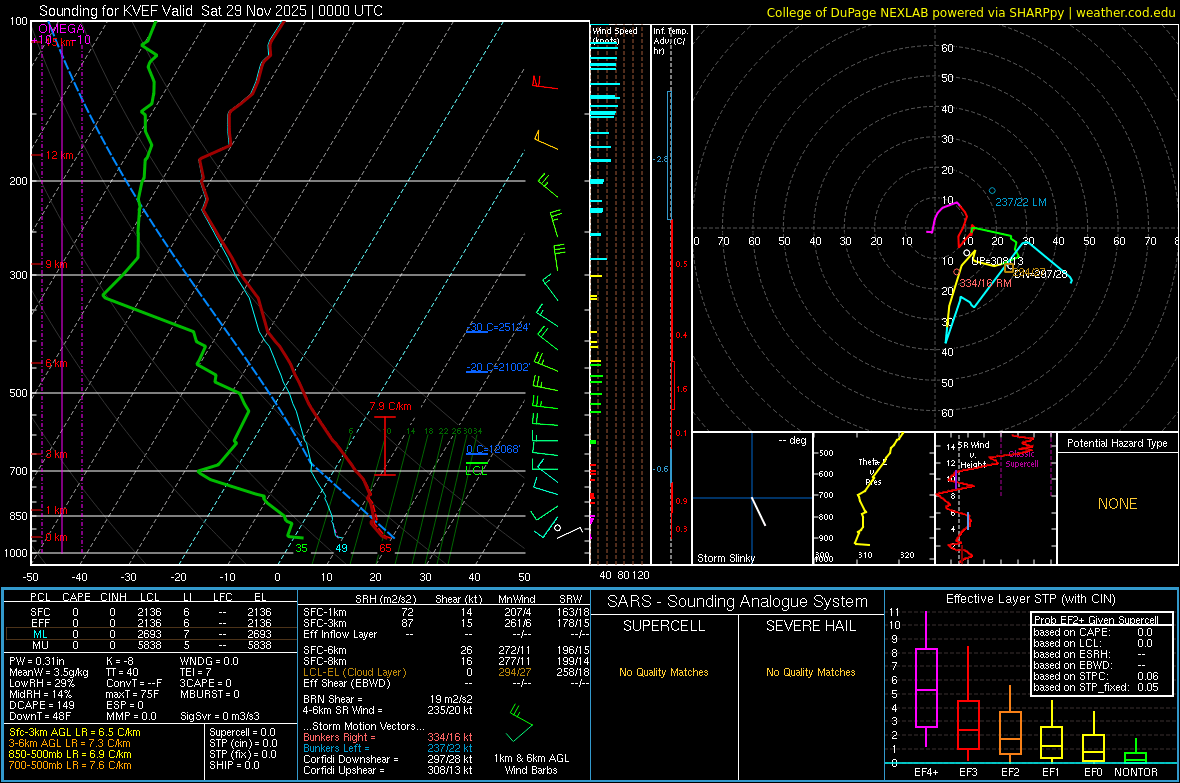Click the 0 C=12068' level label
Viewport: 1180px width, 783px height.
tap(493, 449)
